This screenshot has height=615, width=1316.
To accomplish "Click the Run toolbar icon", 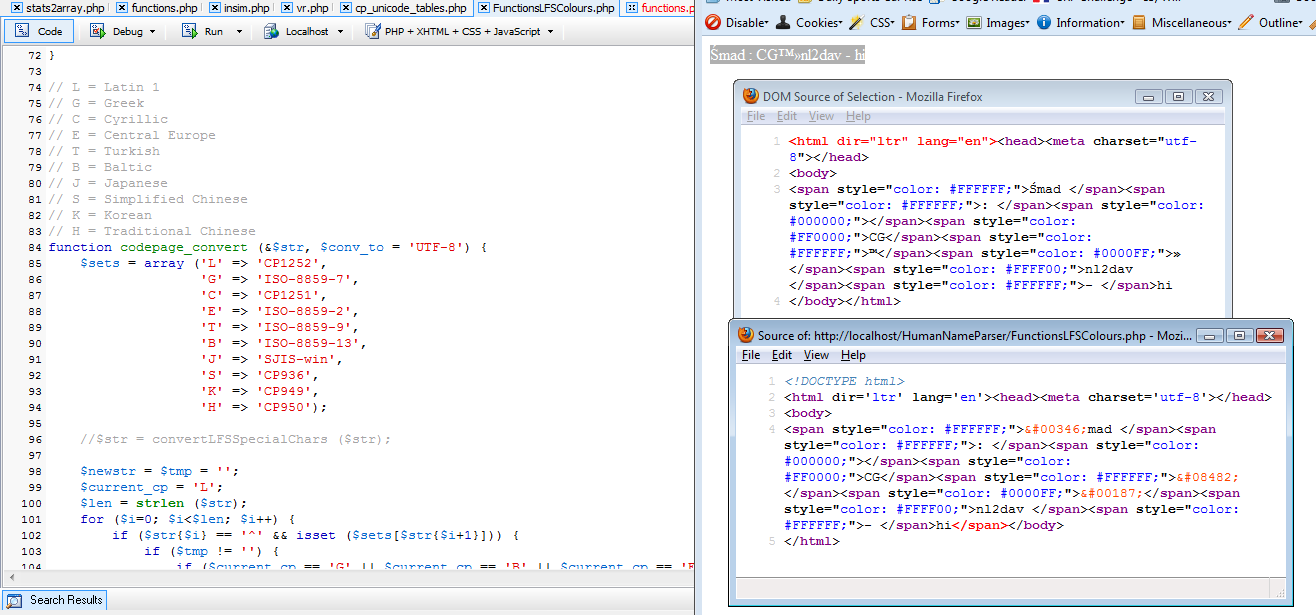I will (x=189, y=31).
